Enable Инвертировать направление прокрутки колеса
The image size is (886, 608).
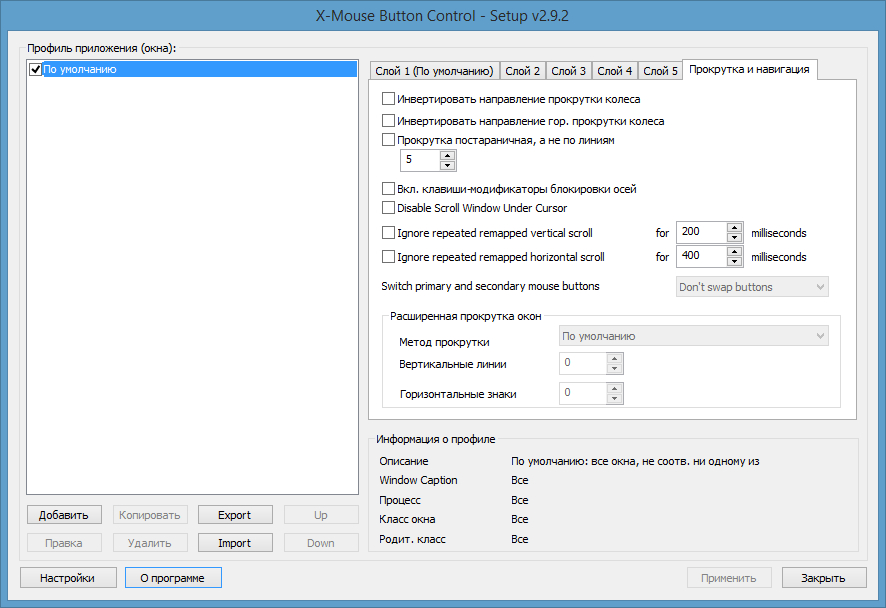(389, 99)
